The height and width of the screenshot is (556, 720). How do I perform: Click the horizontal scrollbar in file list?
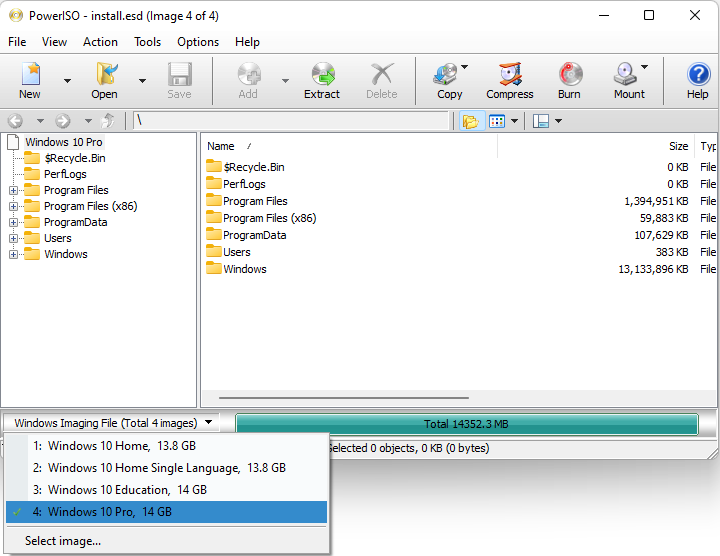click(x=400, y=398)
